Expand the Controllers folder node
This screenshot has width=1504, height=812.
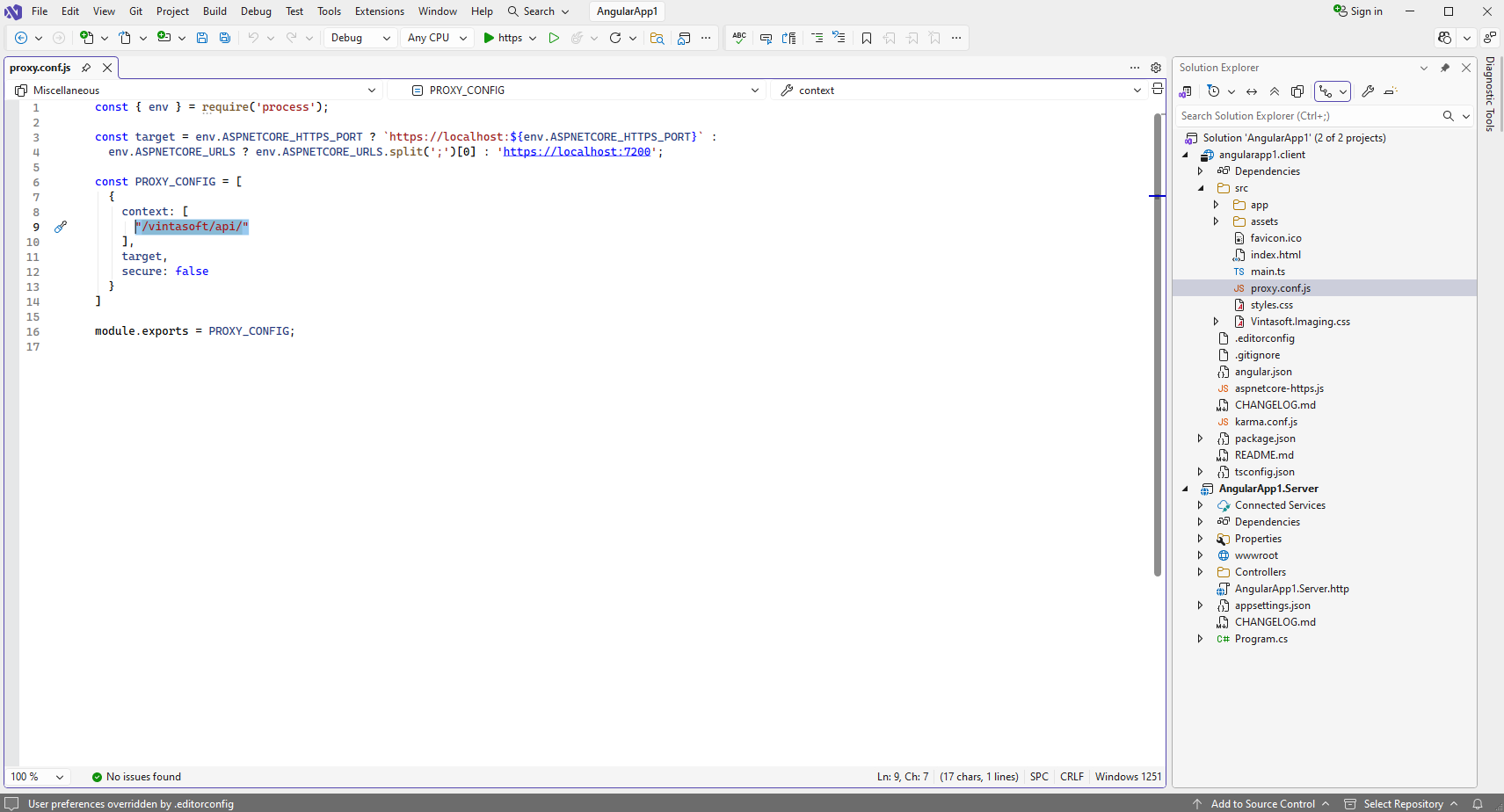click(x=1201, y=572)
